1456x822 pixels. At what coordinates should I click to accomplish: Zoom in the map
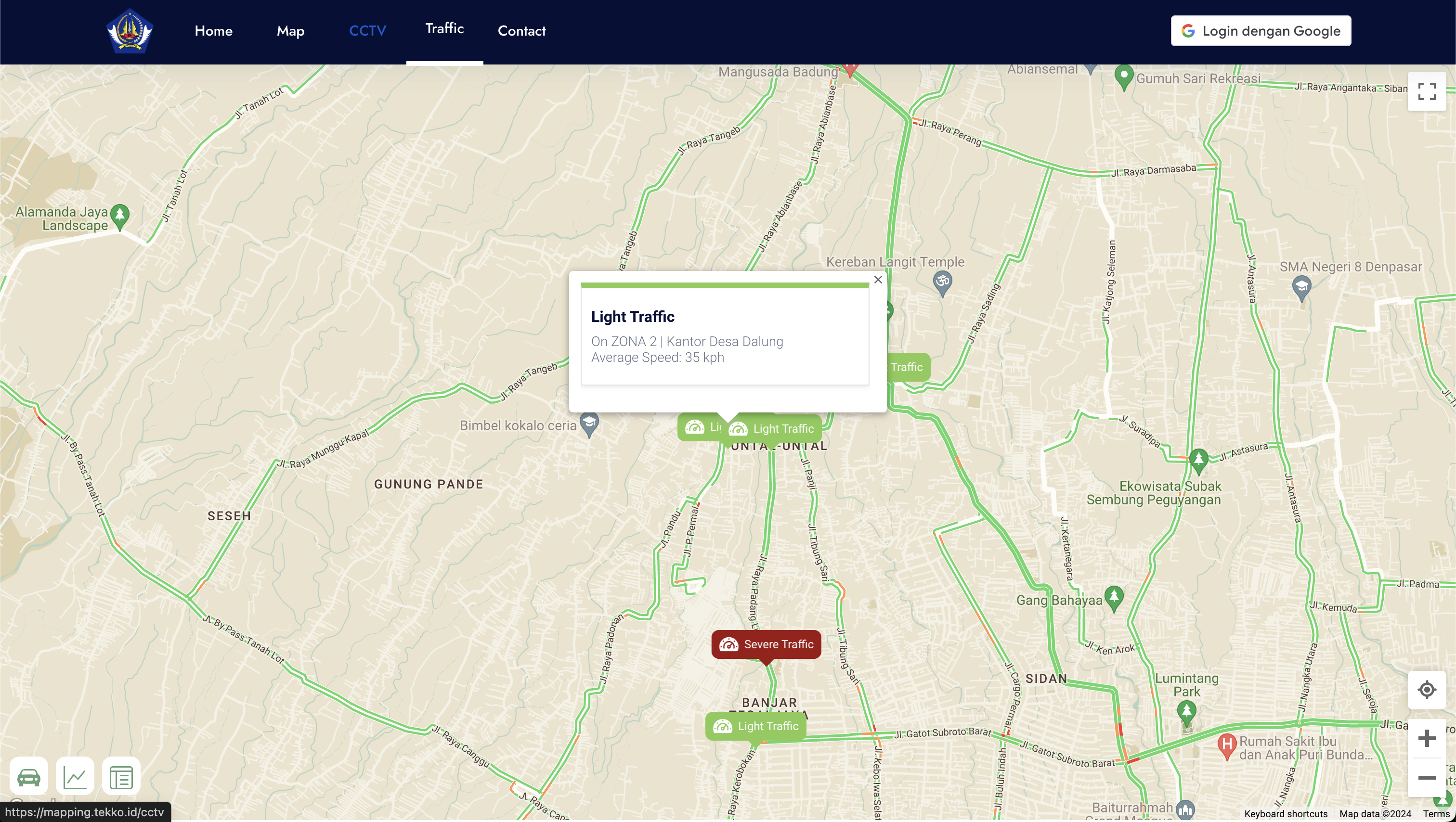pos(1426,738)
